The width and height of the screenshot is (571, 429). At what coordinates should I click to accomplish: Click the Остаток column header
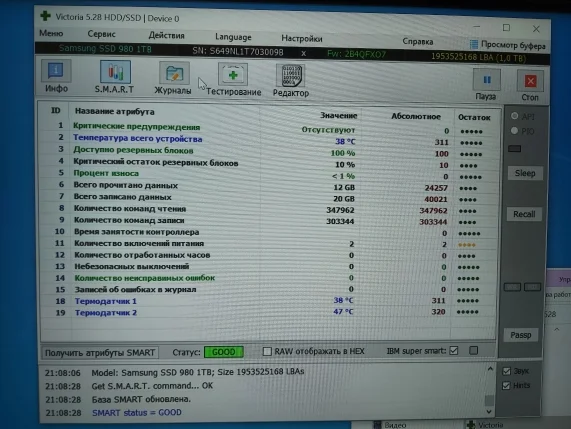point(474,117)
